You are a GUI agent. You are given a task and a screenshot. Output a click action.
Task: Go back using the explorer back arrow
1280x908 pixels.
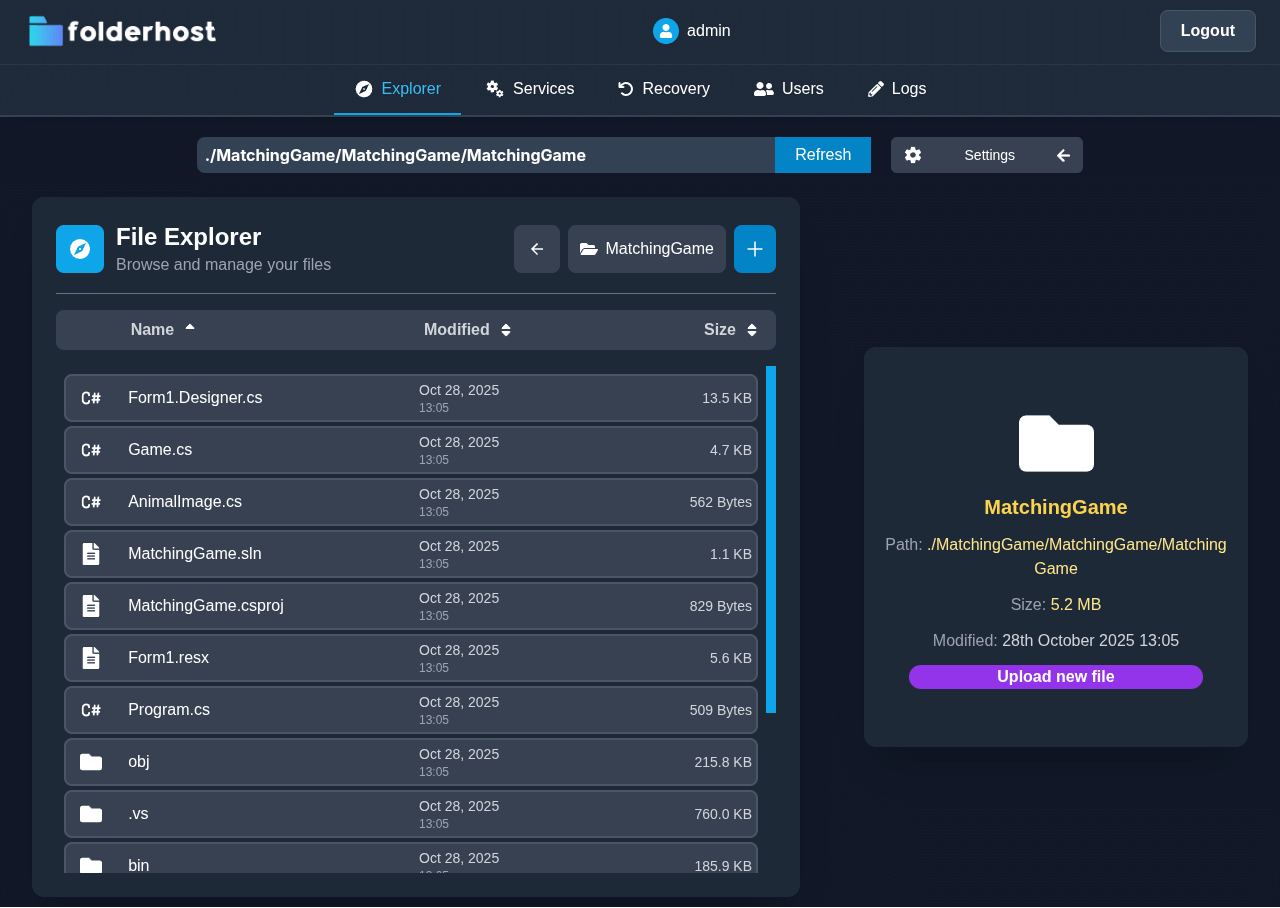click(537, 249)
